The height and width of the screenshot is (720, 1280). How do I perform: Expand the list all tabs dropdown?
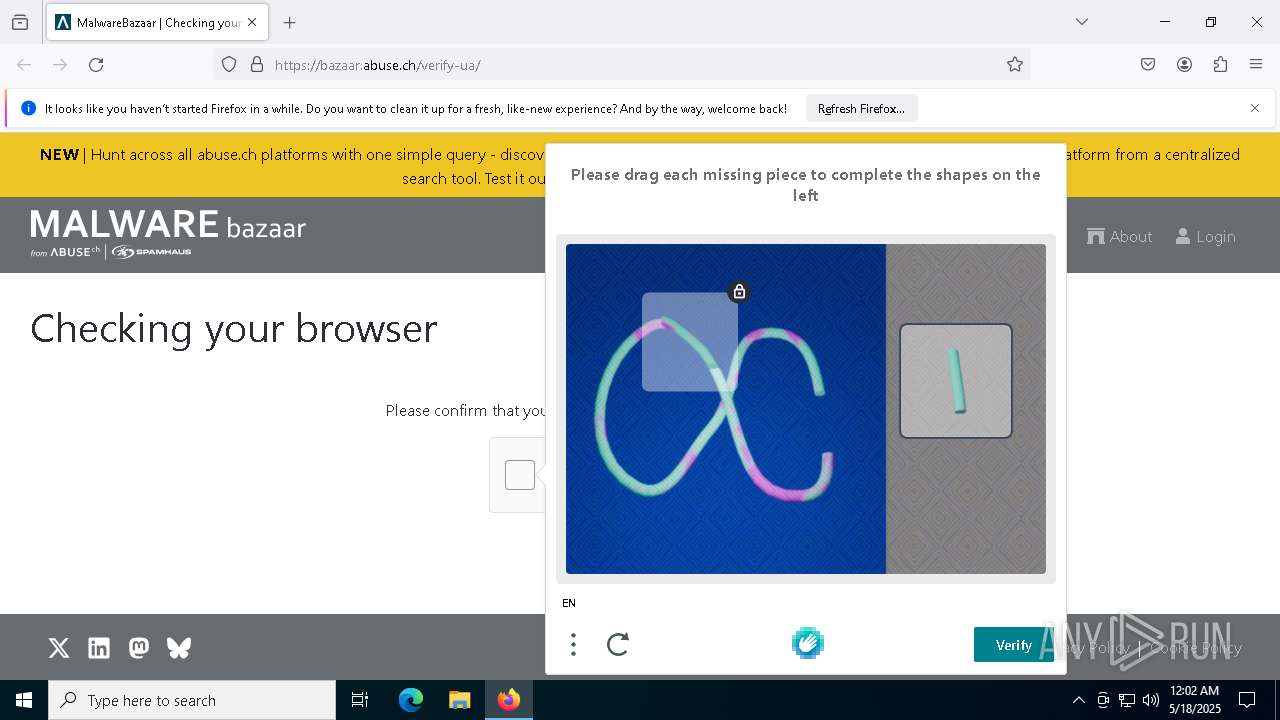point(1082,22)
